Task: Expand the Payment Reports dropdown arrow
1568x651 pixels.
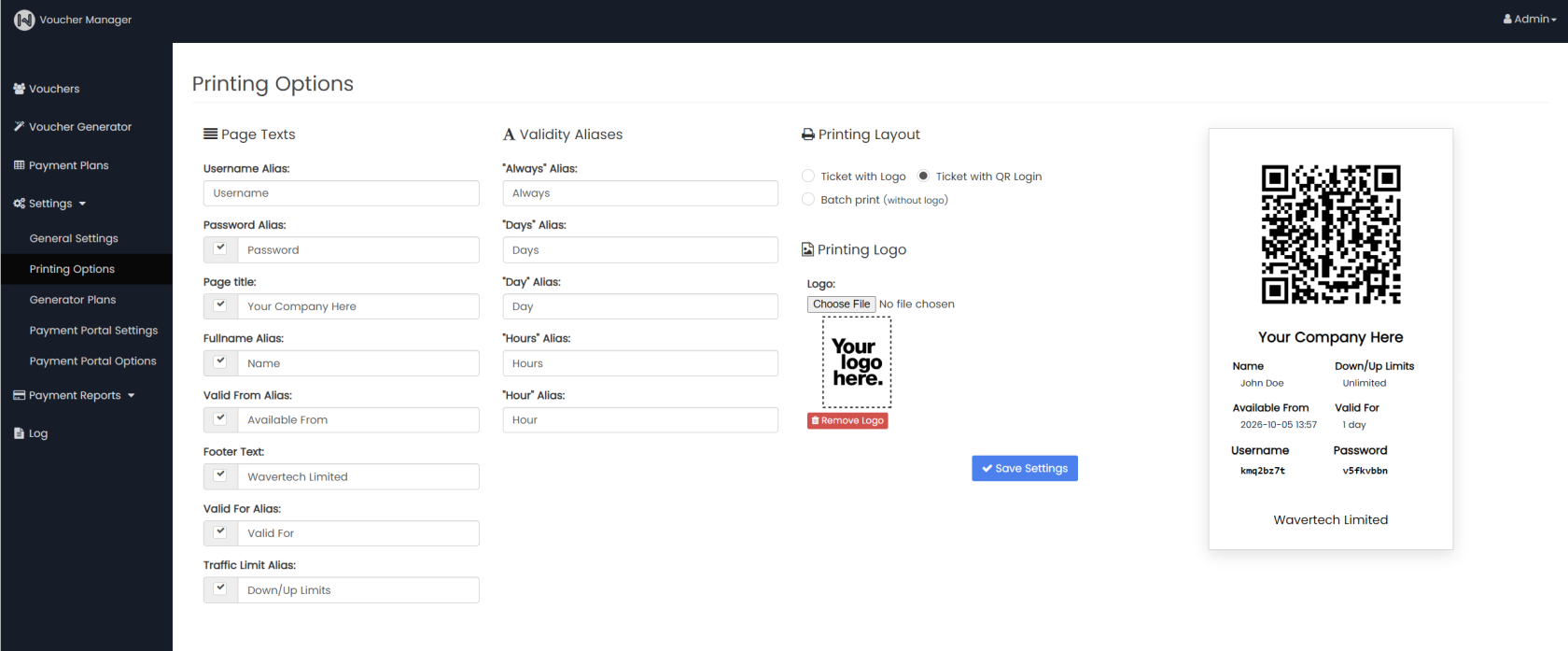Action: coord(132,396)
